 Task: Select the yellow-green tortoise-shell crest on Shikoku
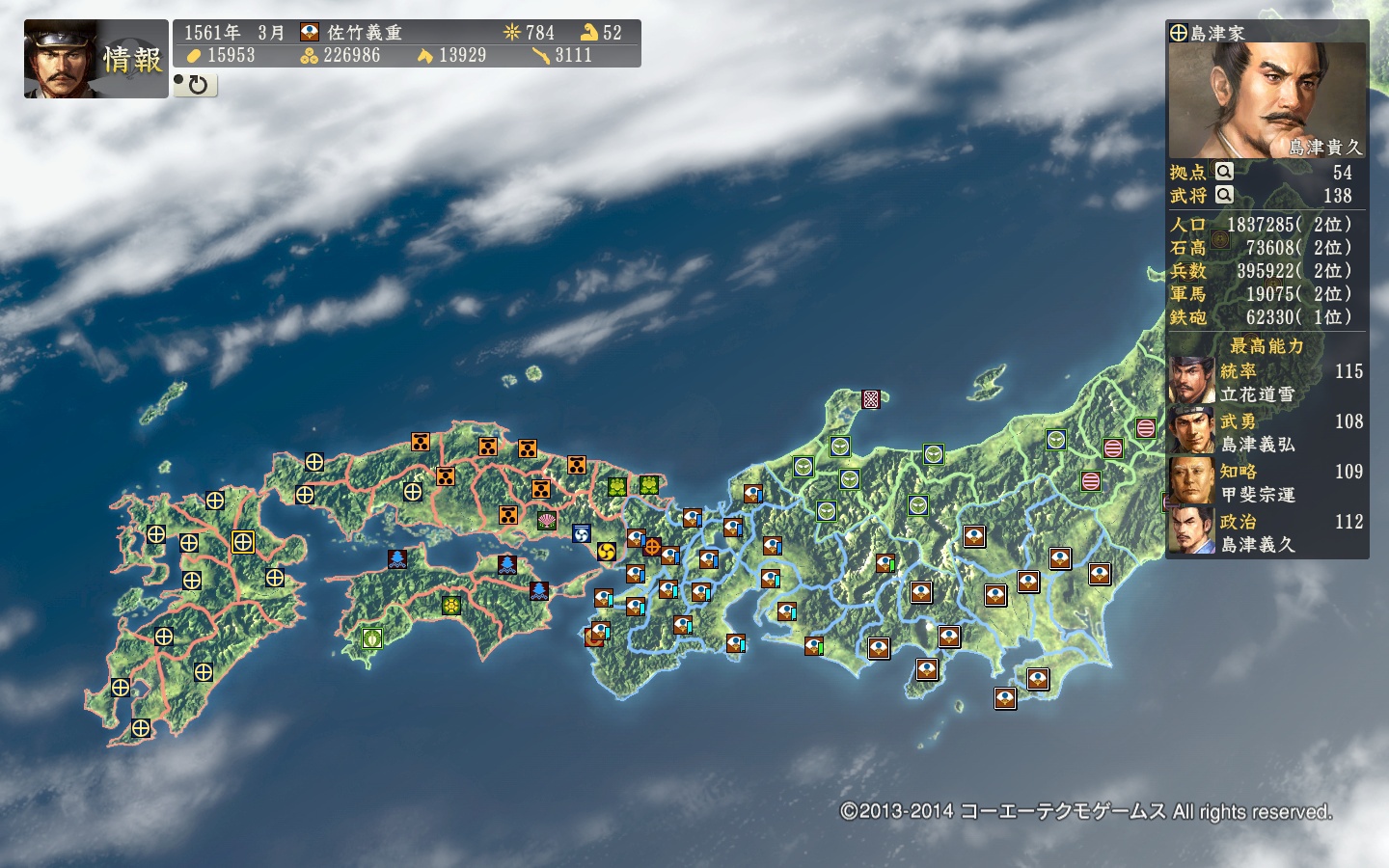(450, 606)
